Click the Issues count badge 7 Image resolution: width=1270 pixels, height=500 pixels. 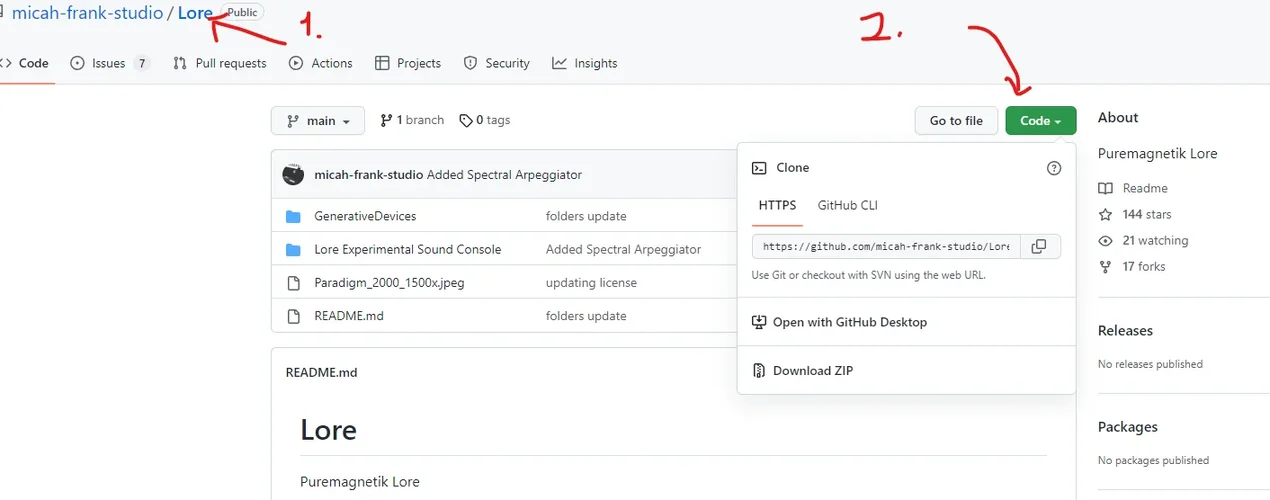coord(141,63)
